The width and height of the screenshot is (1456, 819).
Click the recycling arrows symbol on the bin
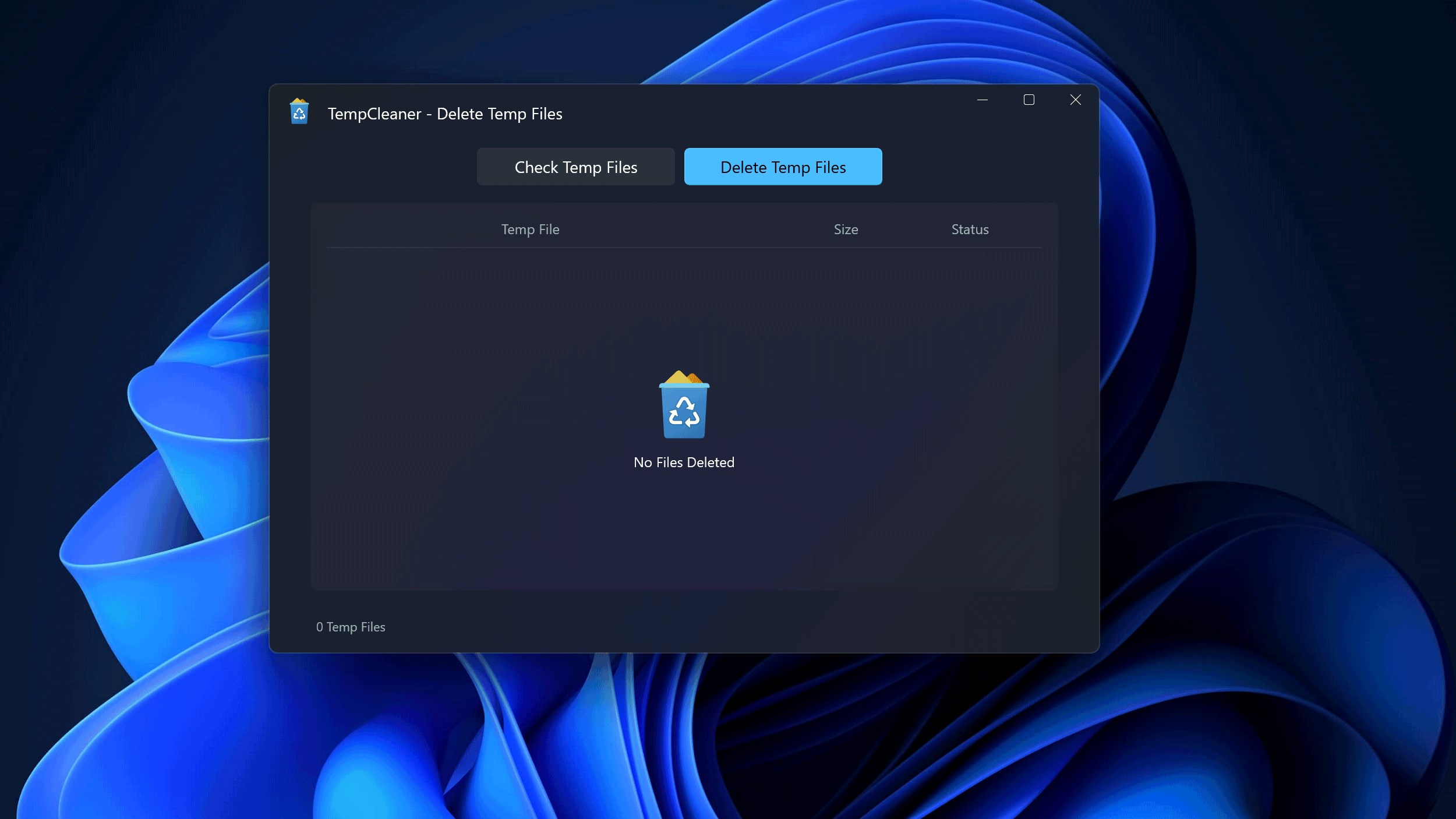click(684, 412)
